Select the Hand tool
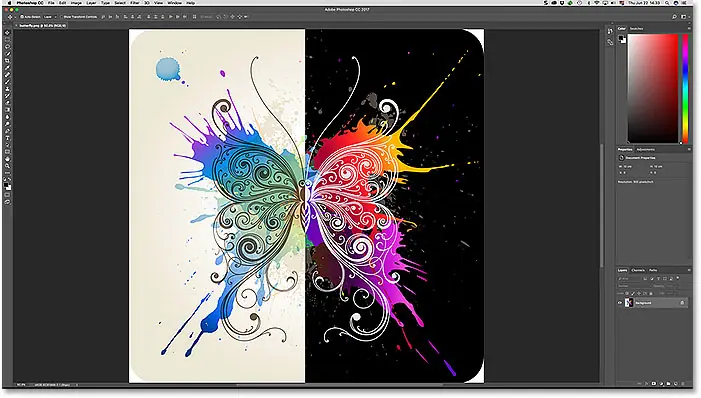701x398 pixels. pos(7,159)
